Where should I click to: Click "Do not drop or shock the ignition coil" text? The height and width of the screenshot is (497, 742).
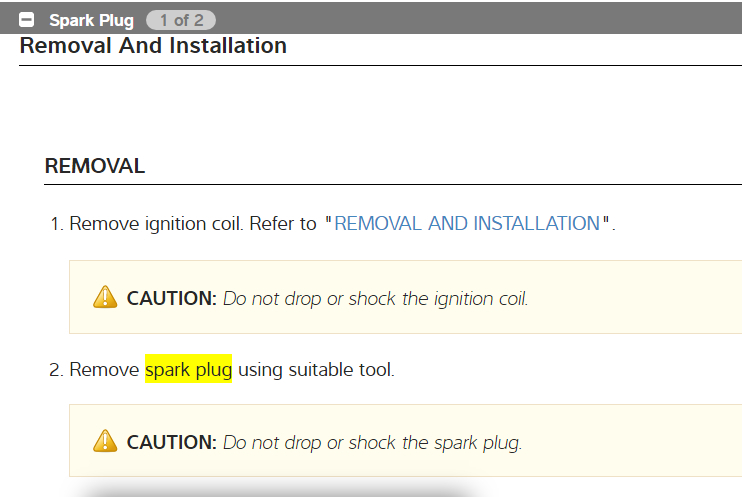click(375, 298)
